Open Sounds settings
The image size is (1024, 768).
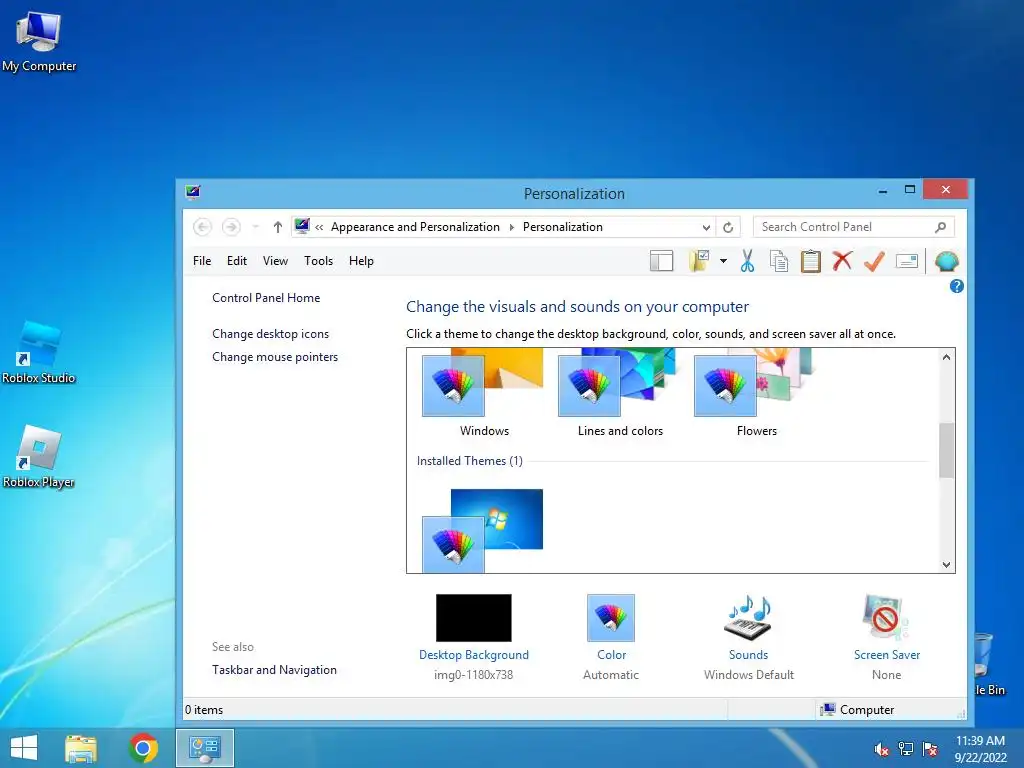pyautogui.click(x=748, y=655)
